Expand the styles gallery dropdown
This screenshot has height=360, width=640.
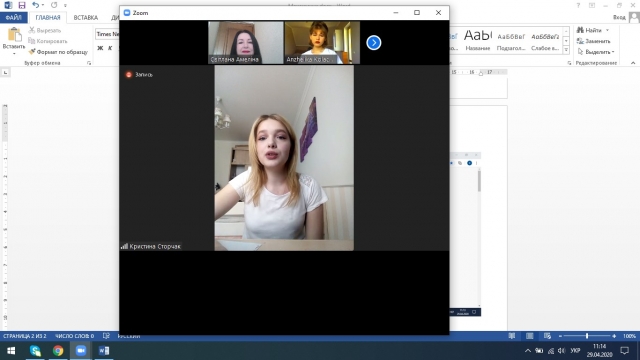pos(566,50)
